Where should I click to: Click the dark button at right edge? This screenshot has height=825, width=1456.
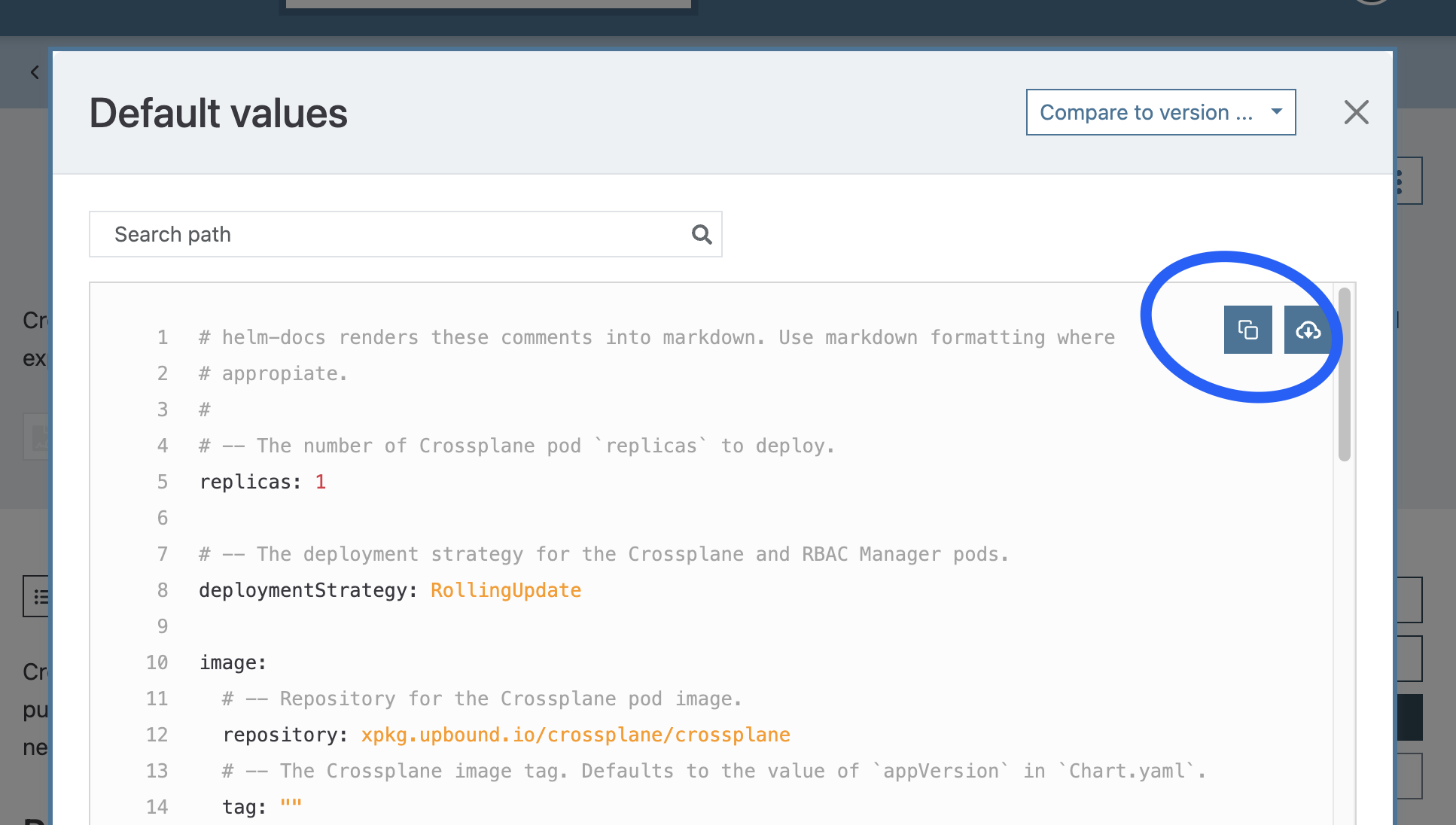(1409, 717)
